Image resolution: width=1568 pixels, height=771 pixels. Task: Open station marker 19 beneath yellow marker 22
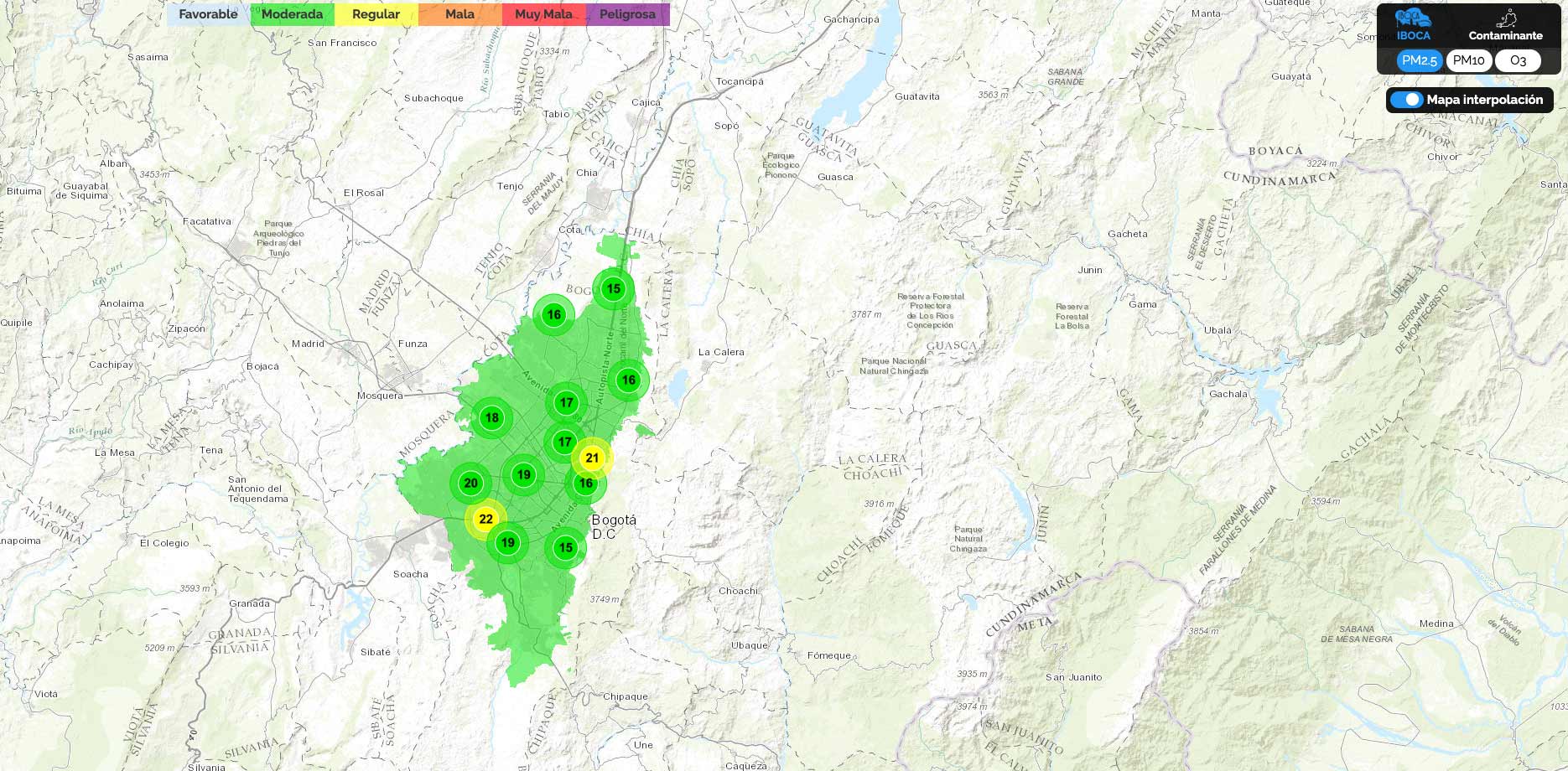[x=508, y=542]
